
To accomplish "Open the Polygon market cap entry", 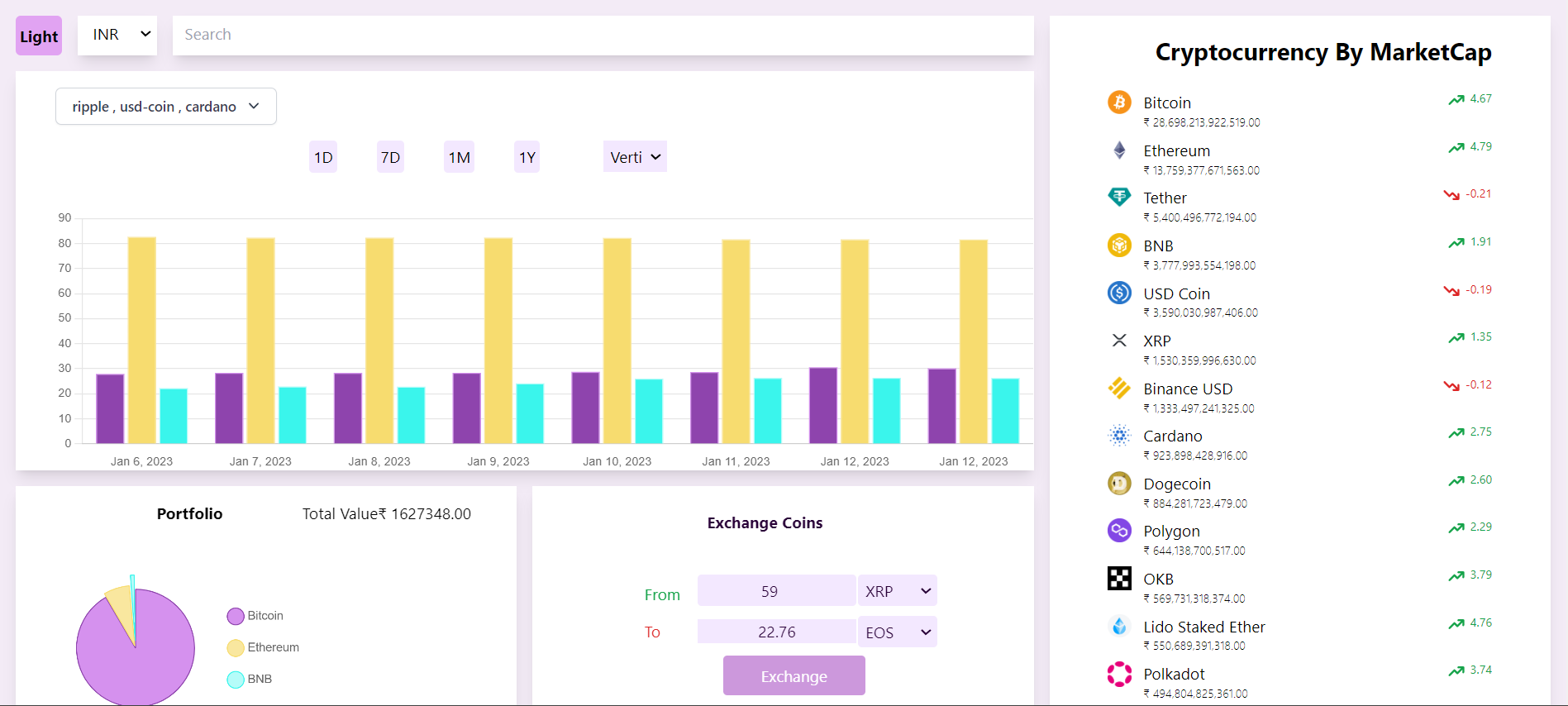I will pyautogui.click(x=1299, y=539).
